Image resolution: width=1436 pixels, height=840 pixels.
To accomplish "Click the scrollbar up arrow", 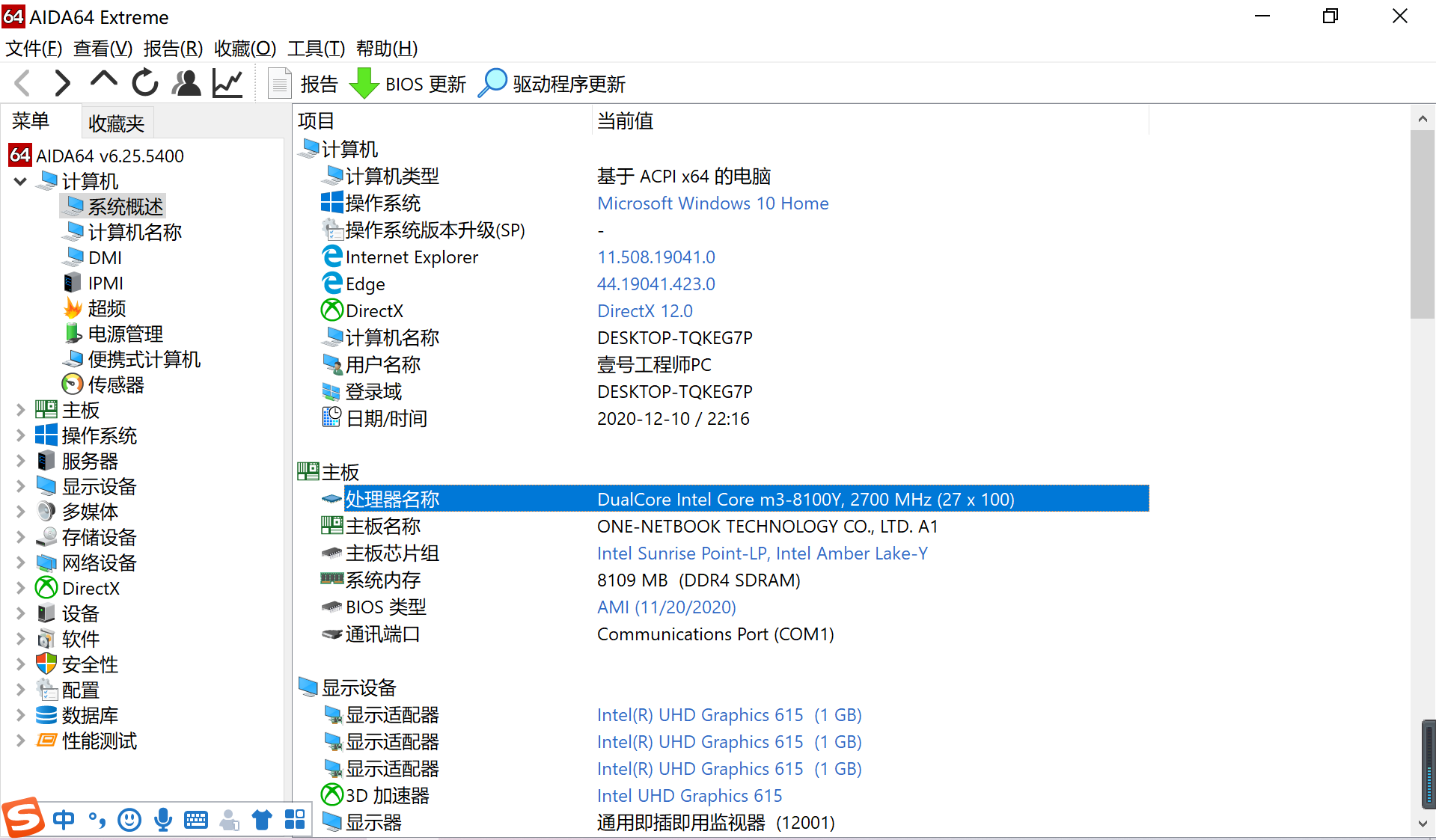I will coord(1423,118).
